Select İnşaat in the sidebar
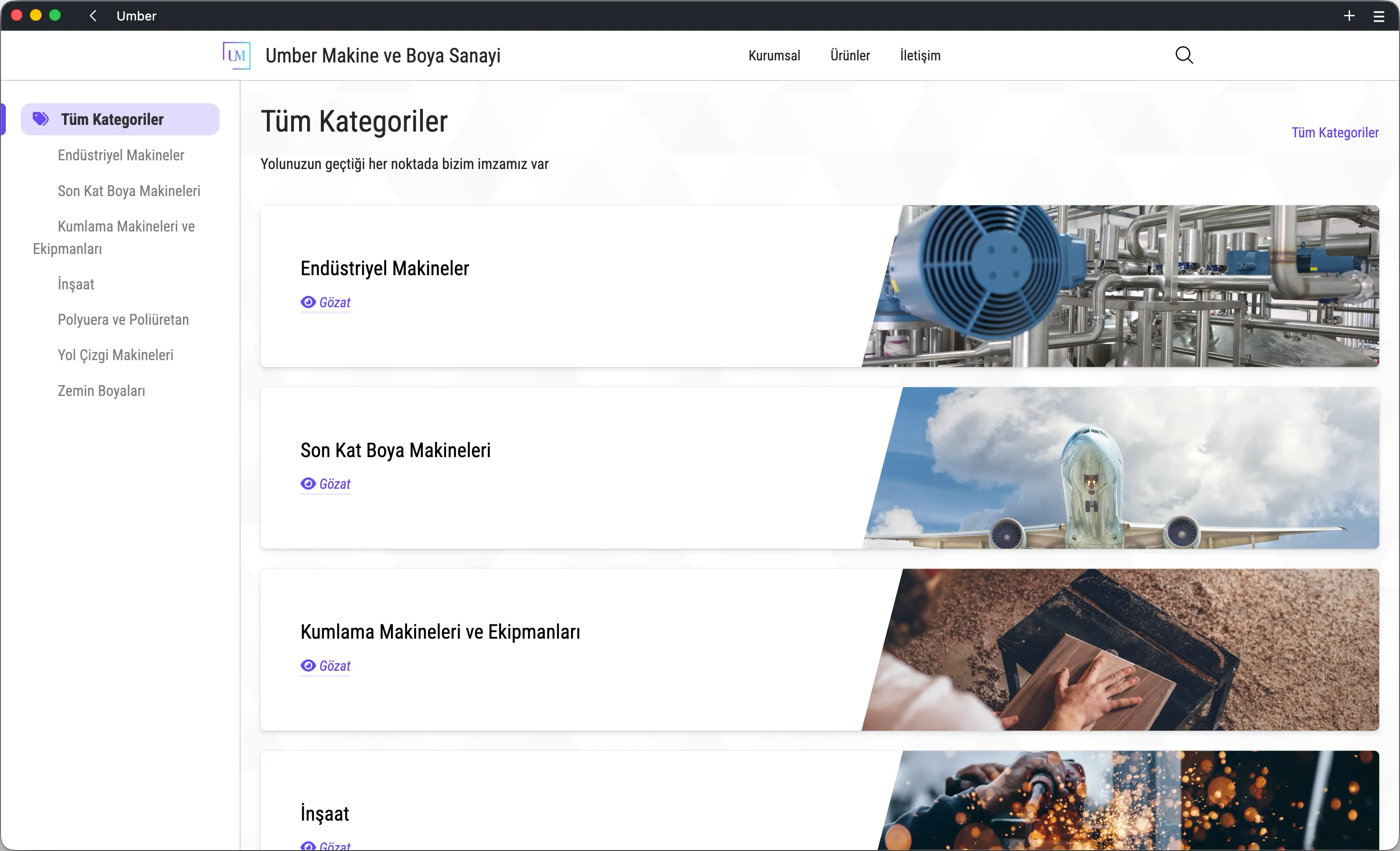 pos(76,284)
